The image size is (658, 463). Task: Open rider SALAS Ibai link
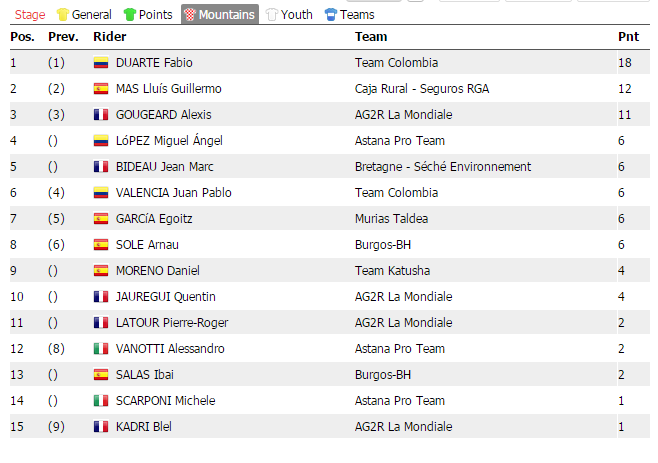point(145,375)
